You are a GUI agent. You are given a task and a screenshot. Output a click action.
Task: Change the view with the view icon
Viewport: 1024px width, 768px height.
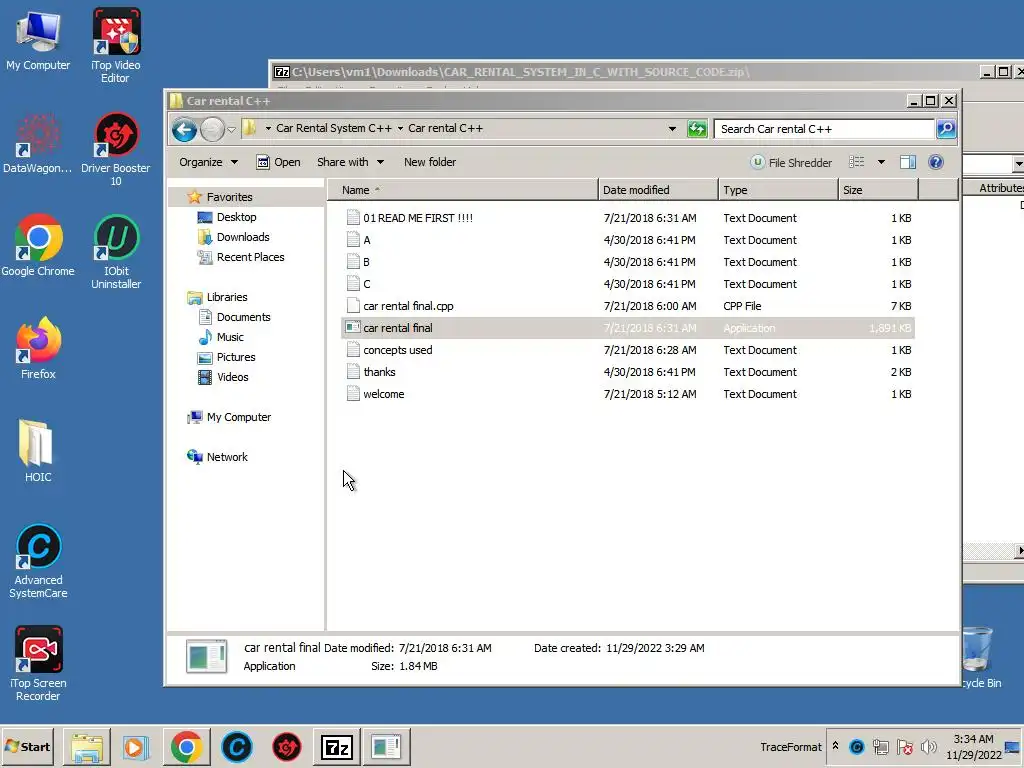(x=856, y=162)
